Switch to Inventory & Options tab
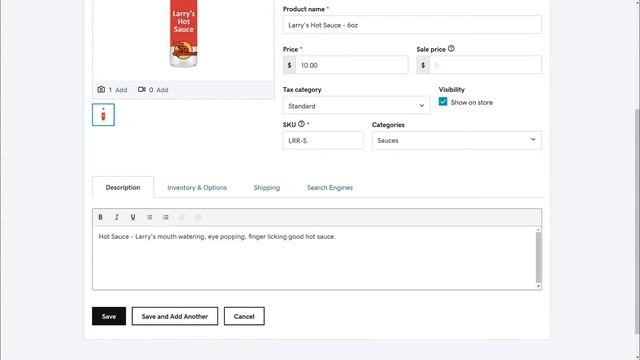The width and height of the screenshot is (640, 360). [197, 188]
